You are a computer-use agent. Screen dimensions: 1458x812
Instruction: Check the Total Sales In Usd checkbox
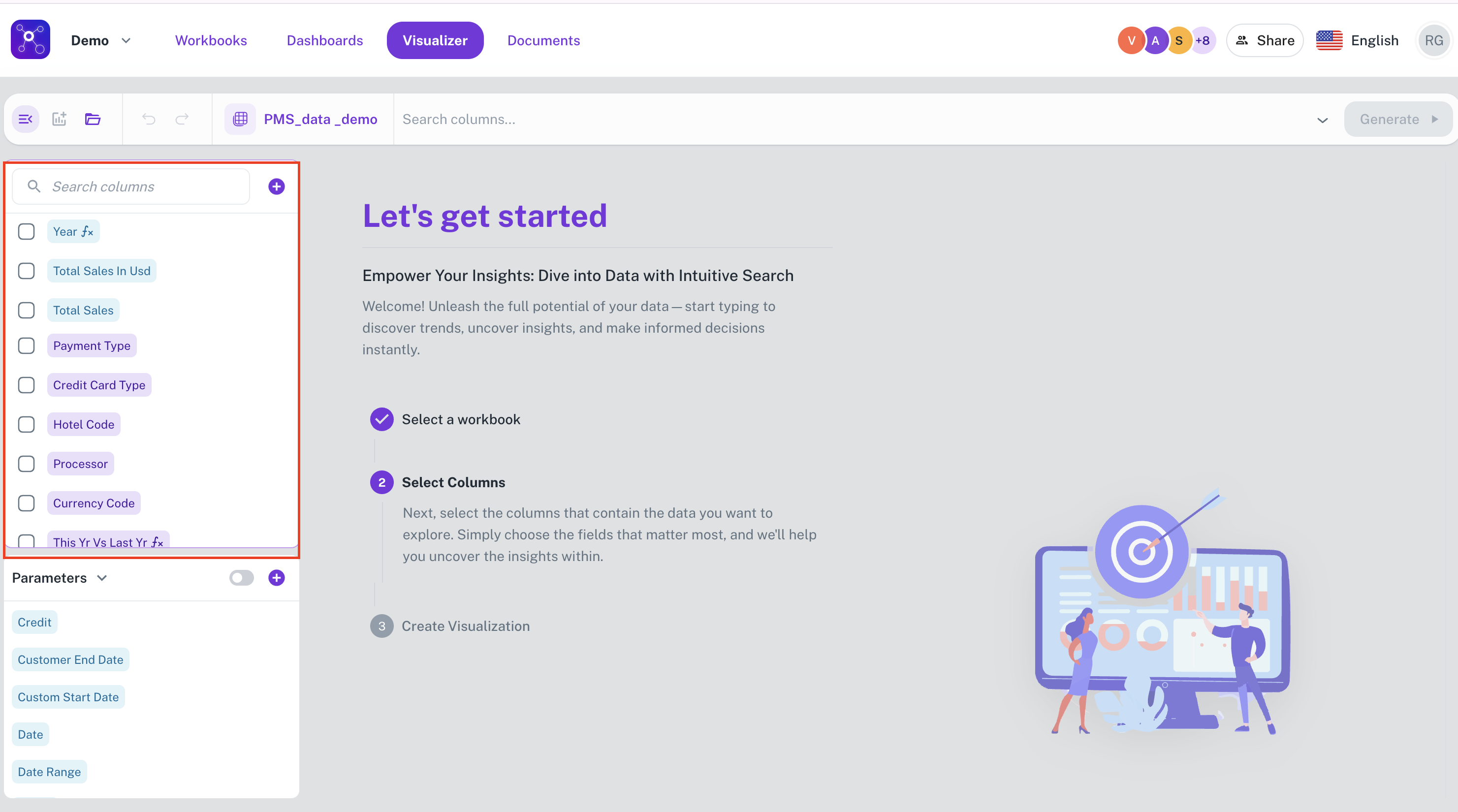[26, 271]
